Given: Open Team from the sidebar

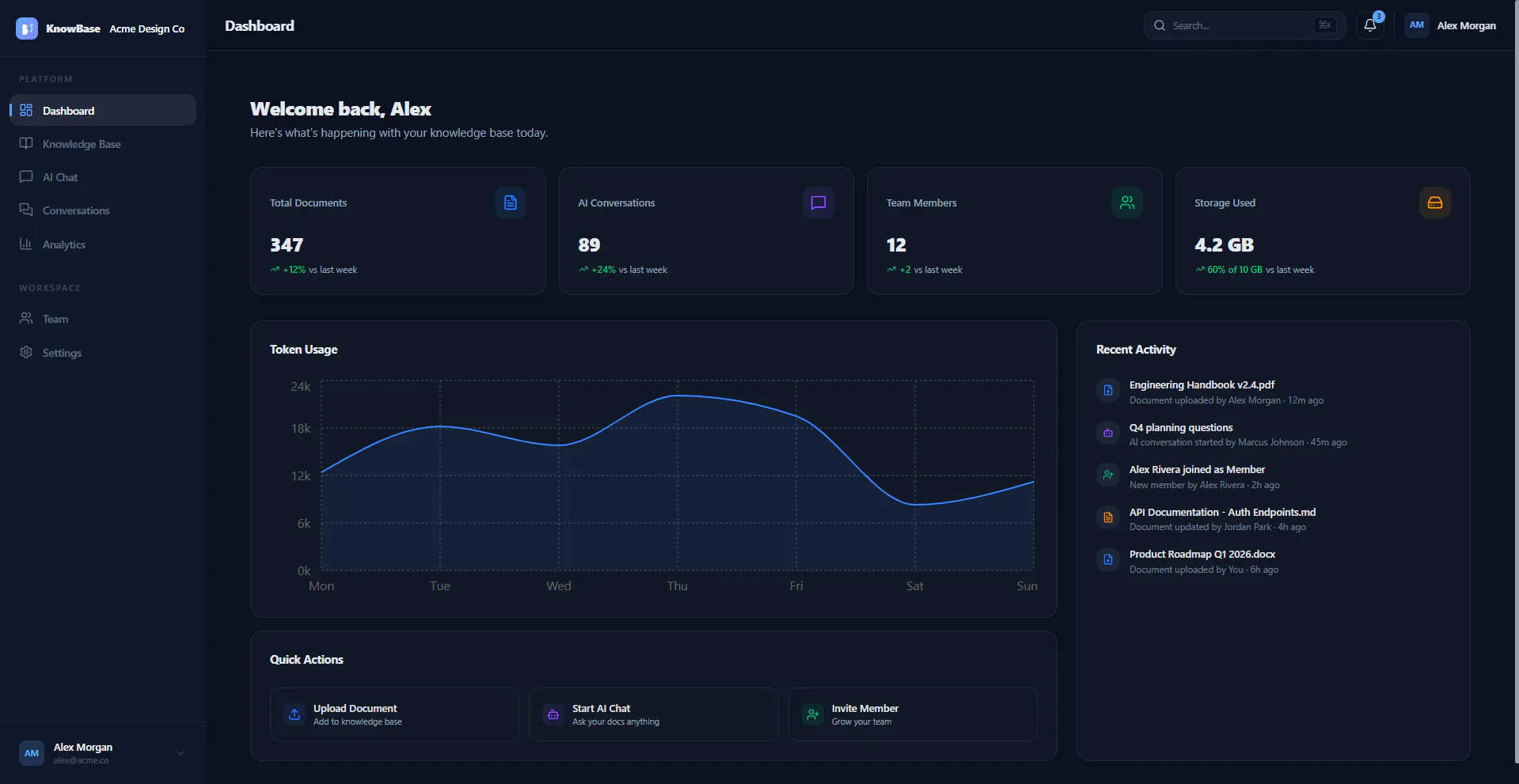Looking at the screenshot, I should pos(103,318).
